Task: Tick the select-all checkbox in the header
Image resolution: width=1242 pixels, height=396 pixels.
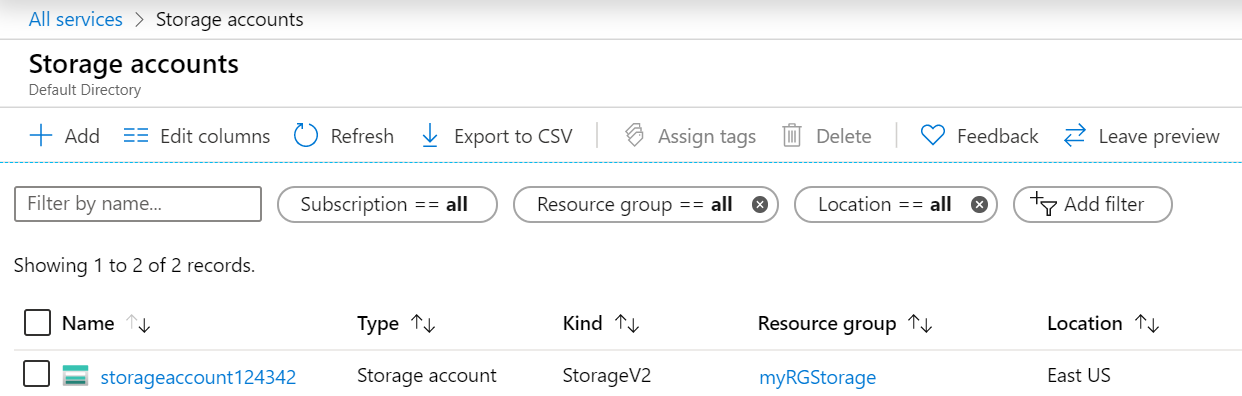Action: click(x=37, y=323)
